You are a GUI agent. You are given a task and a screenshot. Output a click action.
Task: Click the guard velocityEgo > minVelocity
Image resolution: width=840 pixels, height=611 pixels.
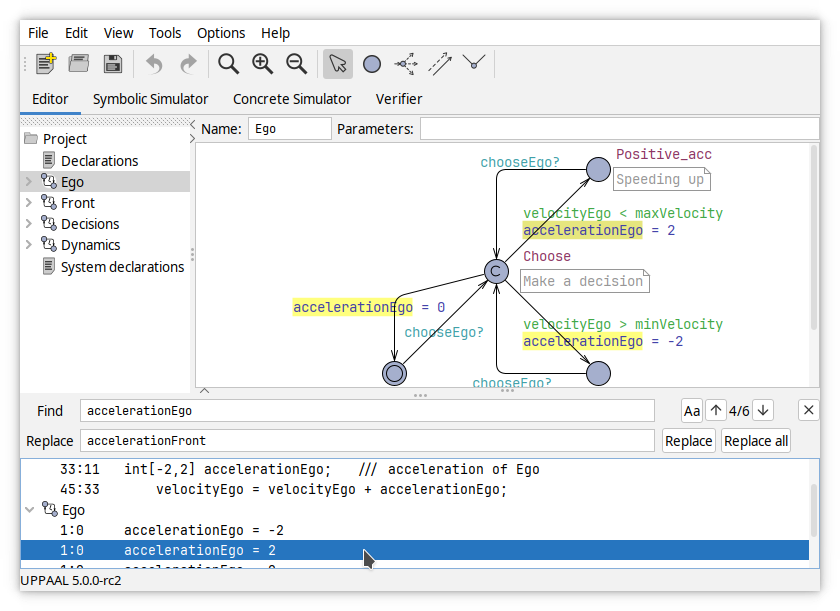pos(623,324)
